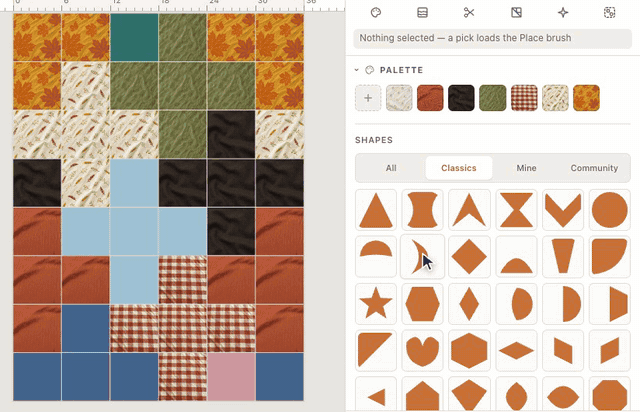The height and width of the screenshot is (412, 640).
Task: Click the SHAPES section heading
Action: coord(374,140)
